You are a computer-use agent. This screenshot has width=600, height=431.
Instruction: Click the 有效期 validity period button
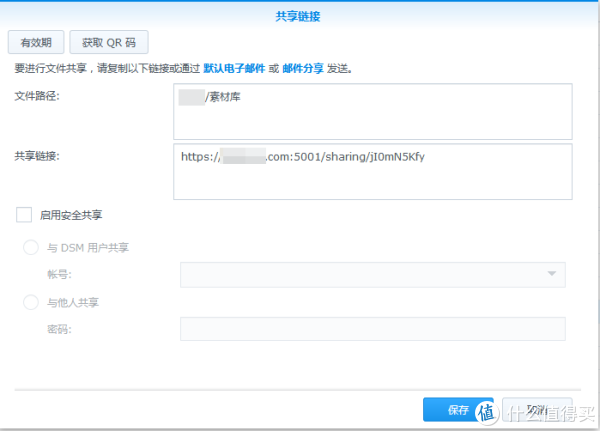(x=37, y=42)
